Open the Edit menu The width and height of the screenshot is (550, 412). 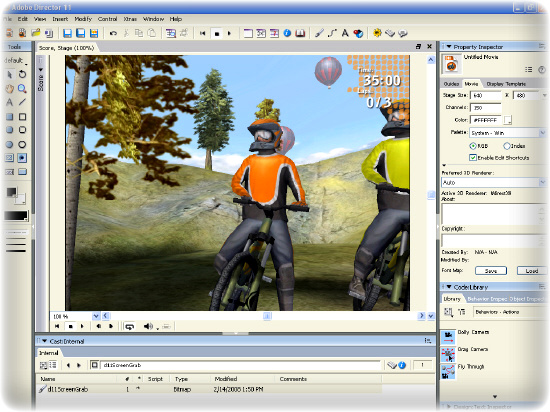click(x=22, y=19)
